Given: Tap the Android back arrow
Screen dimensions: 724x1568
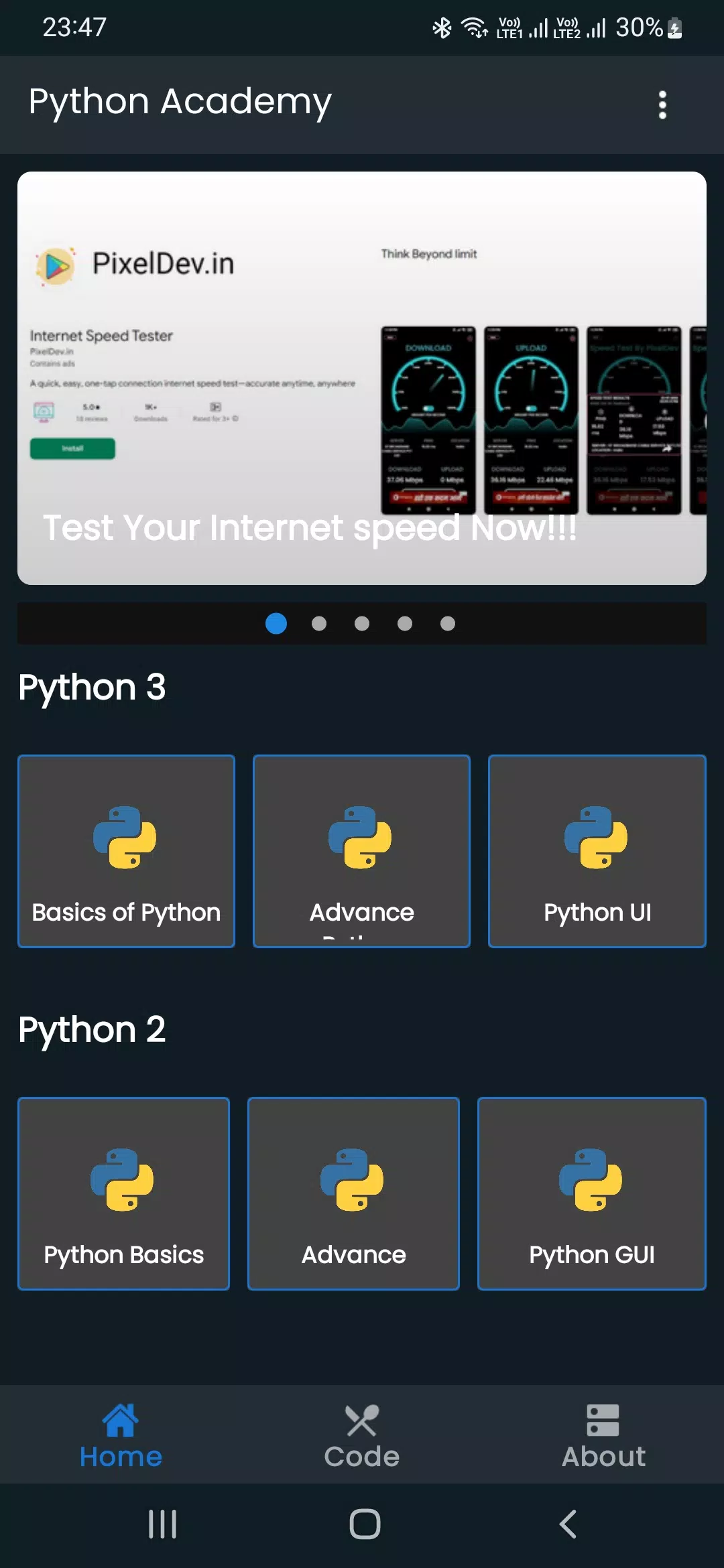Looking at the screenshot, I should coord(568,1524).
